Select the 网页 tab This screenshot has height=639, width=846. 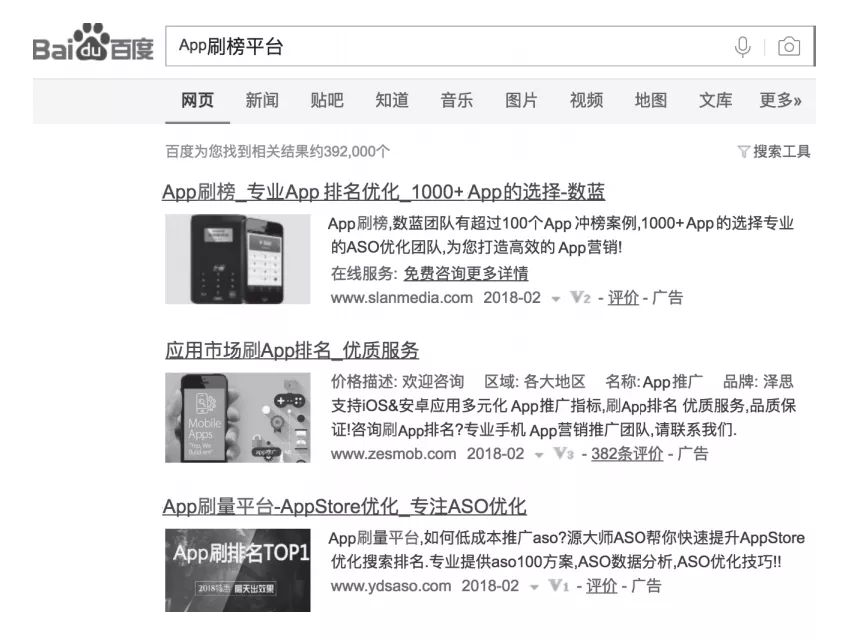[197, 100]
